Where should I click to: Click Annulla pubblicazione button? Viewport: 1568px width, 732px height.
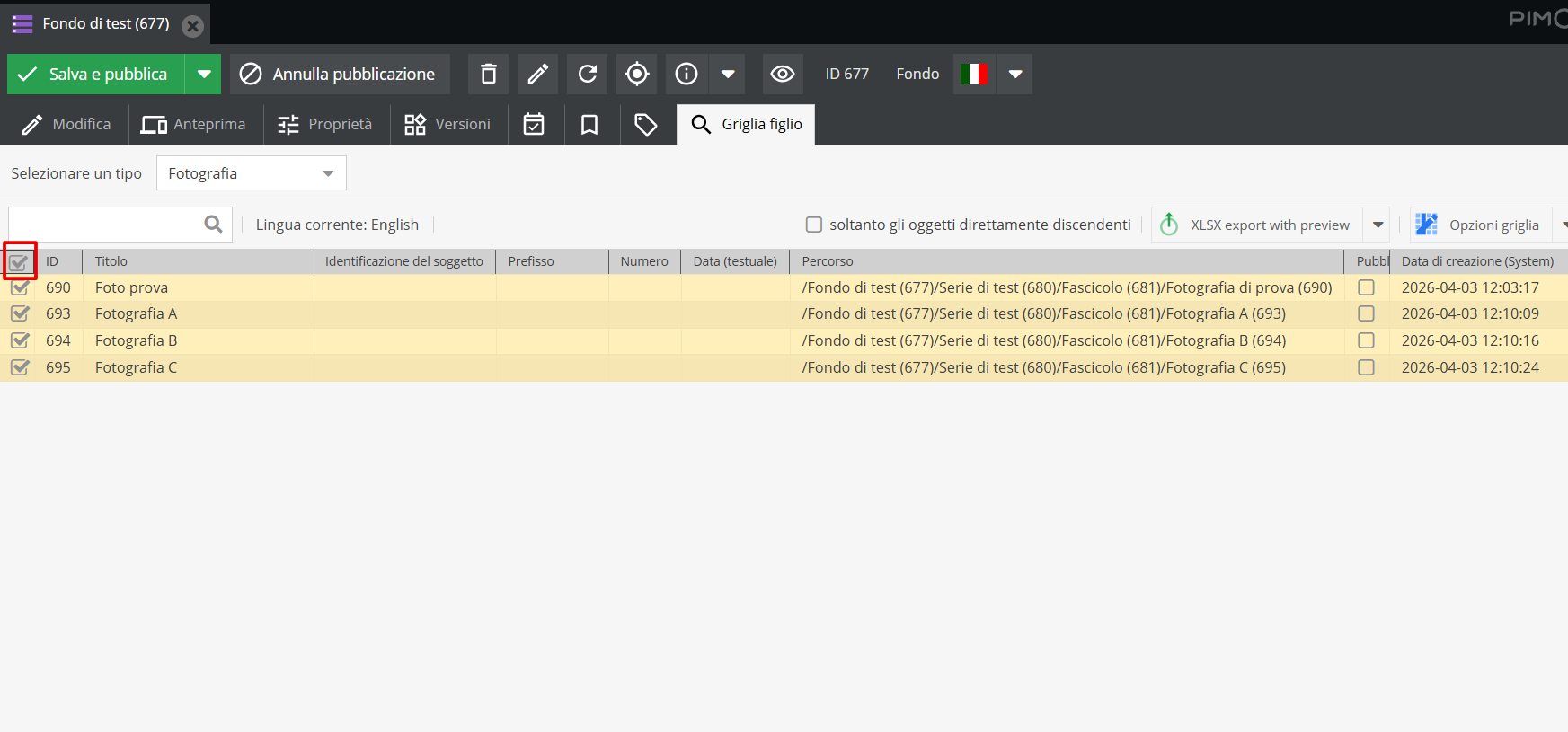(x=339, y=74)
